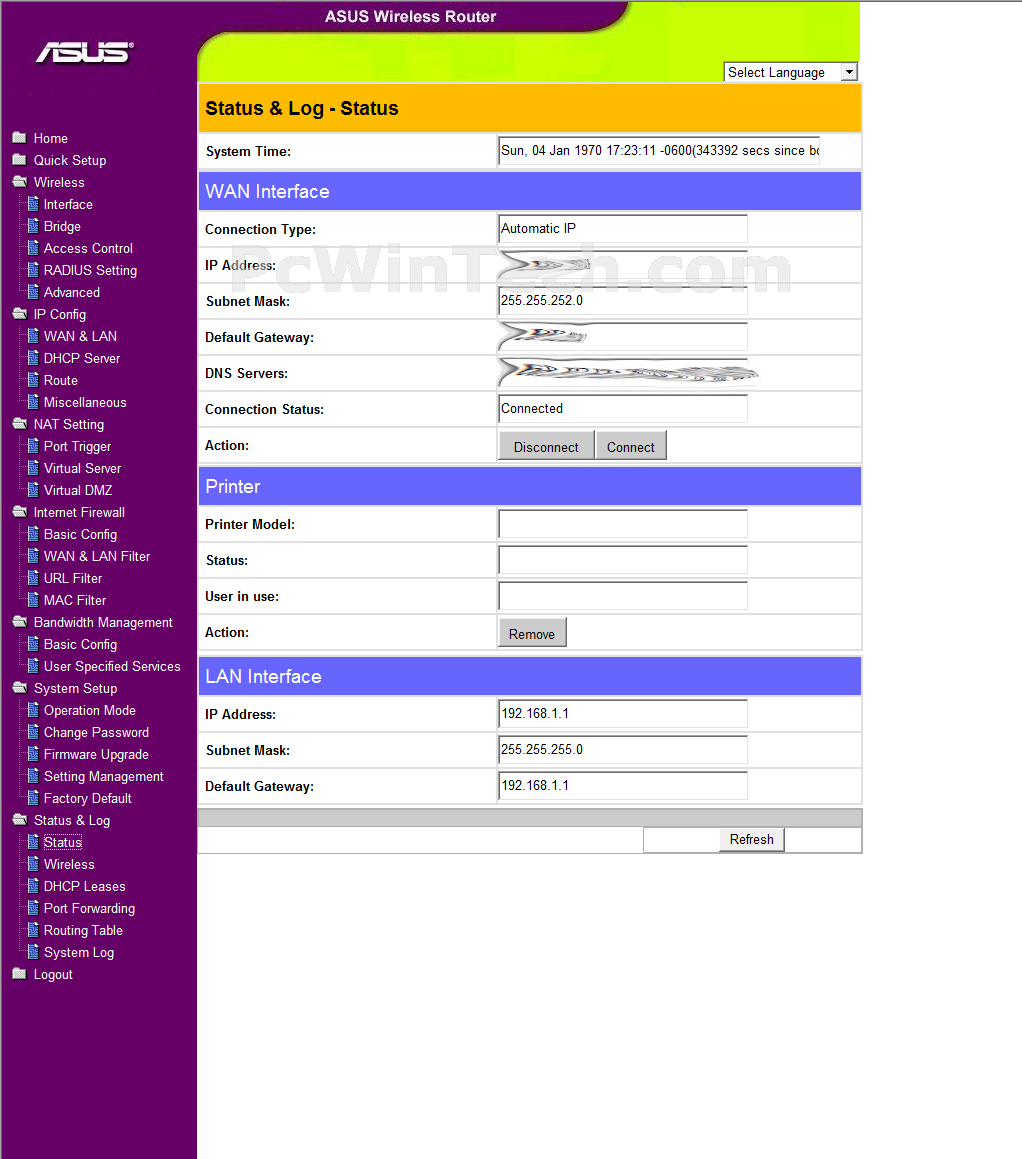This screenshot has height=1159, width=1022.
Task: Click the printer Remove button
Action: point(532,633)
